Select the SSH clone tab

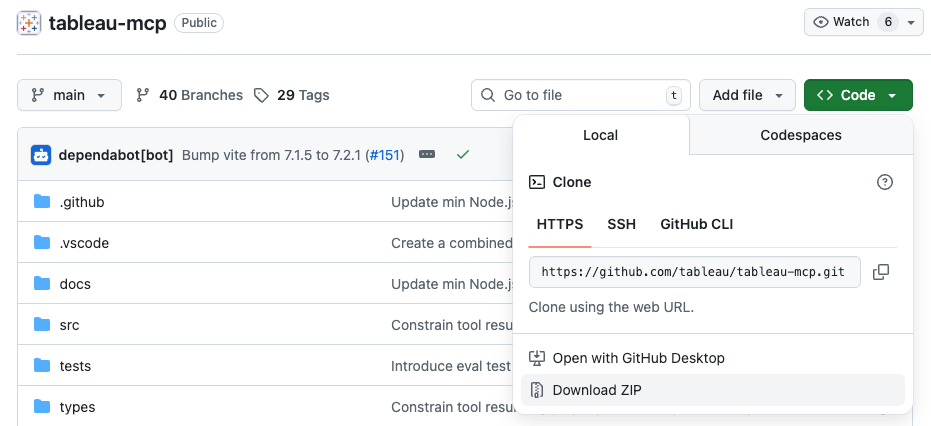pyautogui.click(x=622, y=224)
